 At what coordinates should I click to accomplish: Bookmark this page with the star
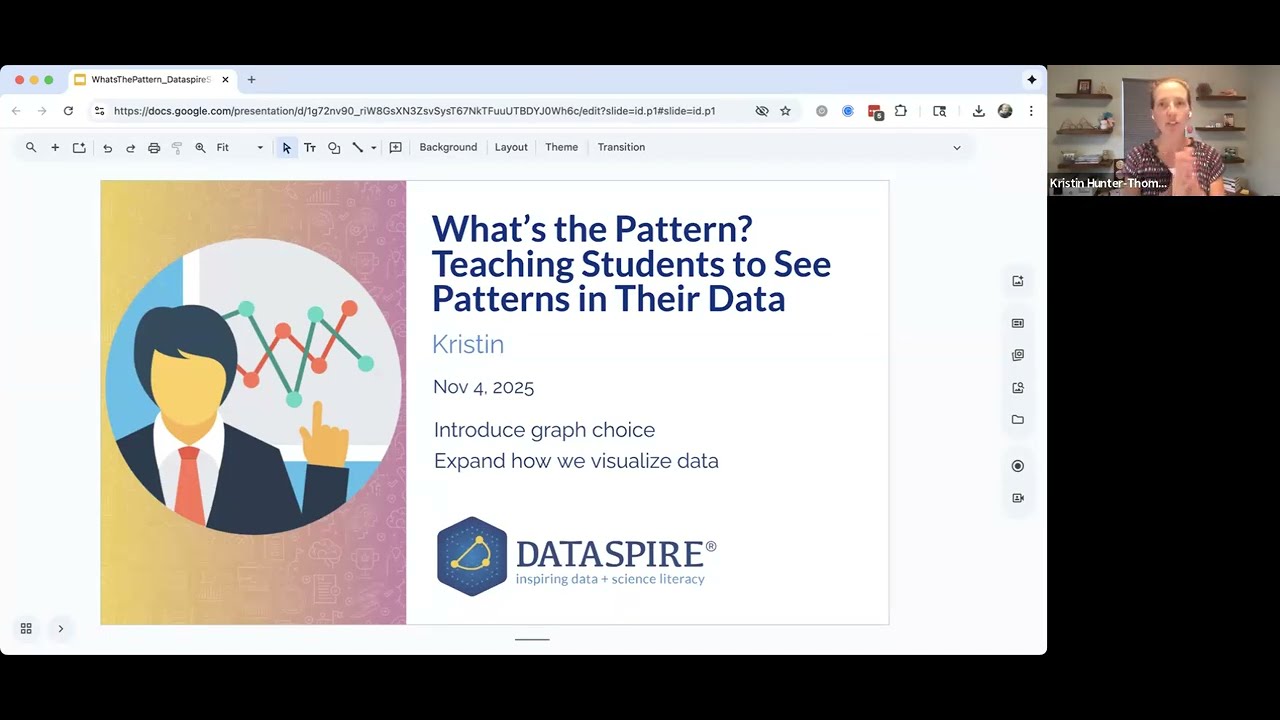tap(786, 111)
